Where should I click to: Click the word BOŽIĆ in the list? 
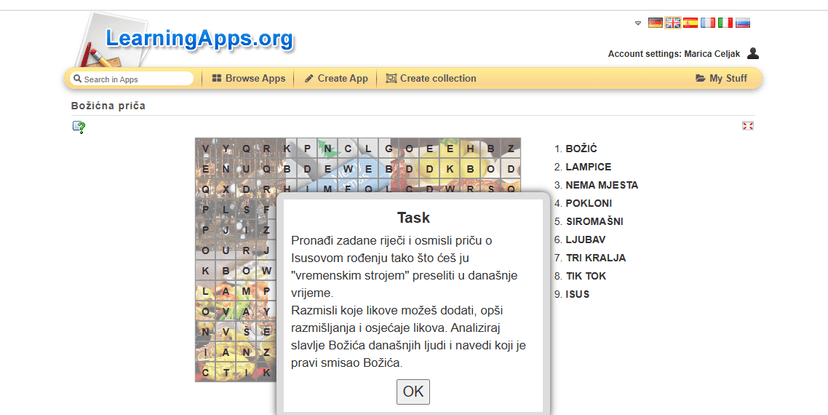point(581,148)
